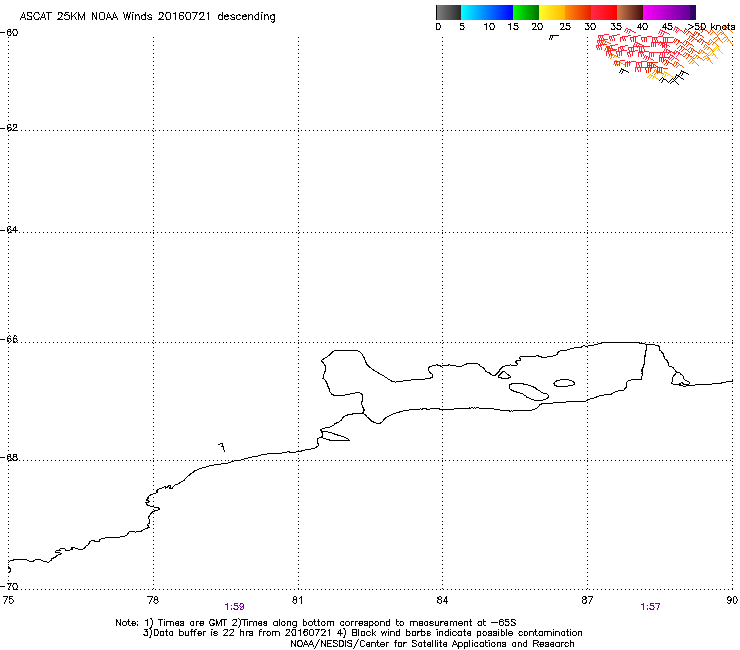This screenshot has height=650, width=740.
Task: Select the gray 0-5 knots color band
Action: (x=448, y=12)
